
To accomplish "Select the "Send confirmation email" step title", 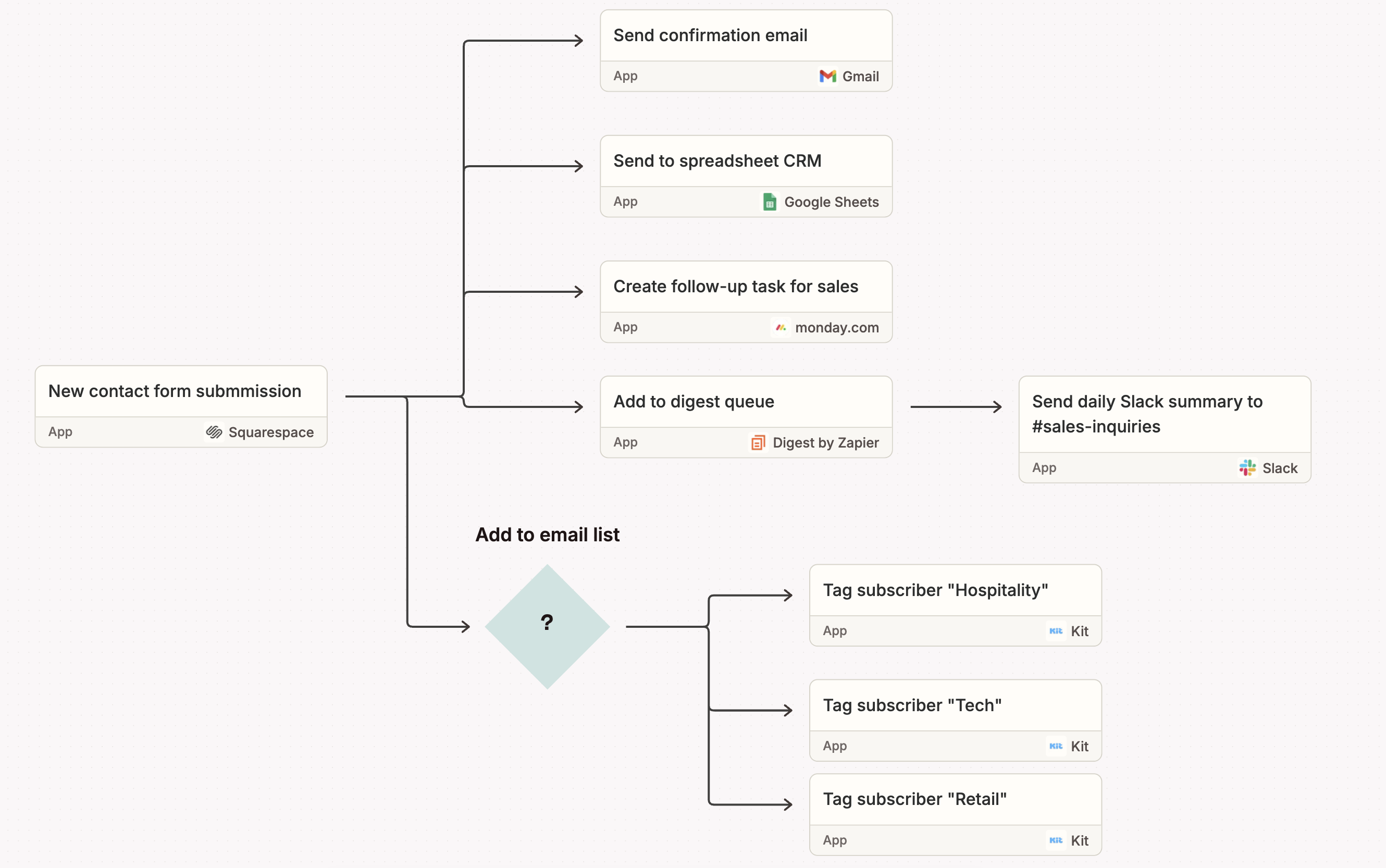I will tap(710, 35).
